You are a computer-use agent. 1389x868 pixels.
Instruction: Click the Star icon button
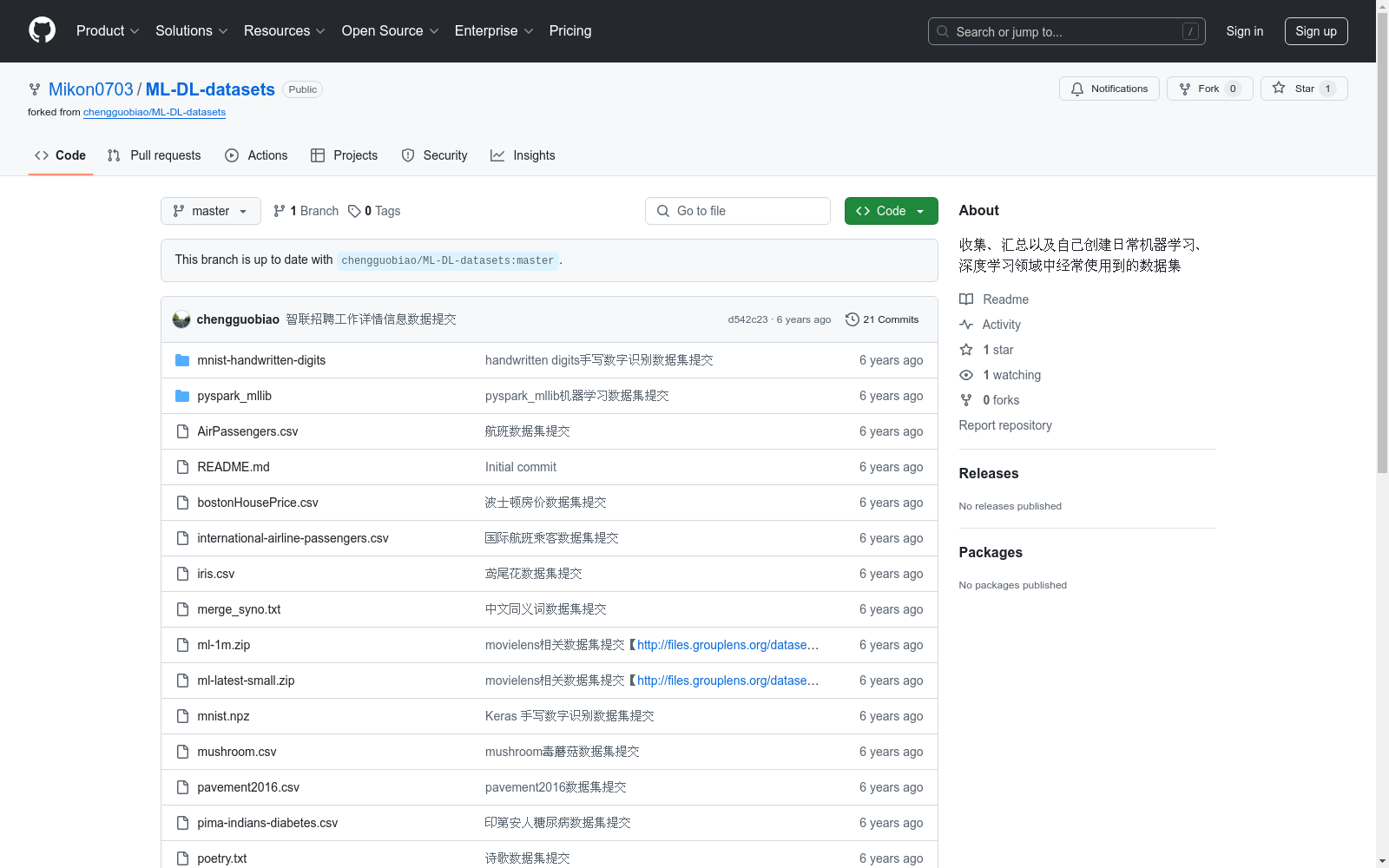click(x=1279, y=89)
